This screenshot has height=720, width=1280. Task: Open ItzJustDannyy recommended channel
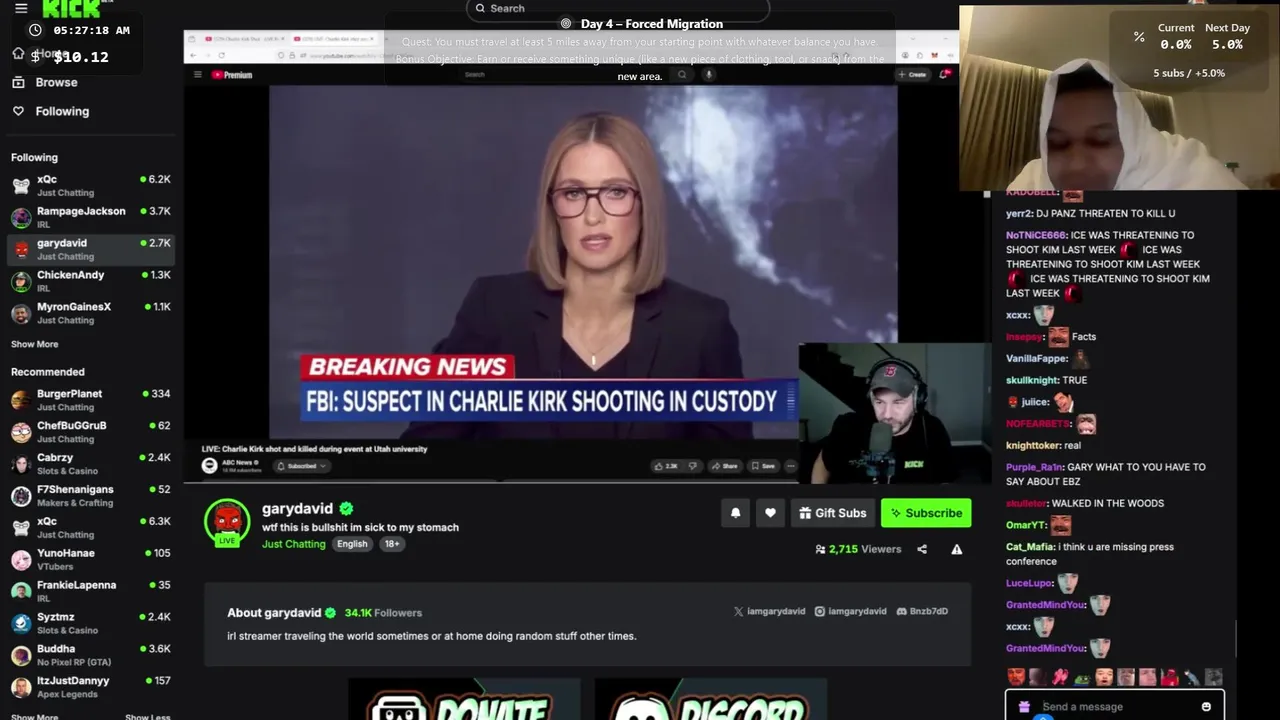(91, 687)
